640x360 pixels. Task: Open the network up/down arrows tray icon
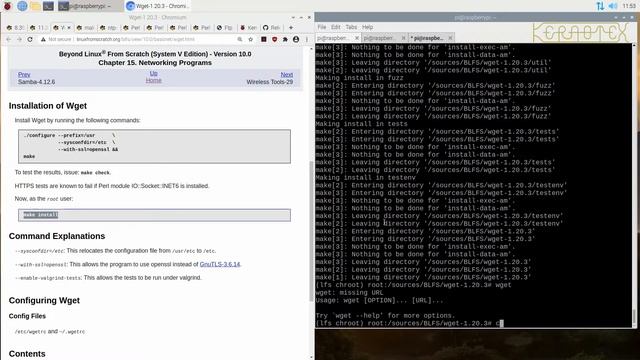pos(600,6)
